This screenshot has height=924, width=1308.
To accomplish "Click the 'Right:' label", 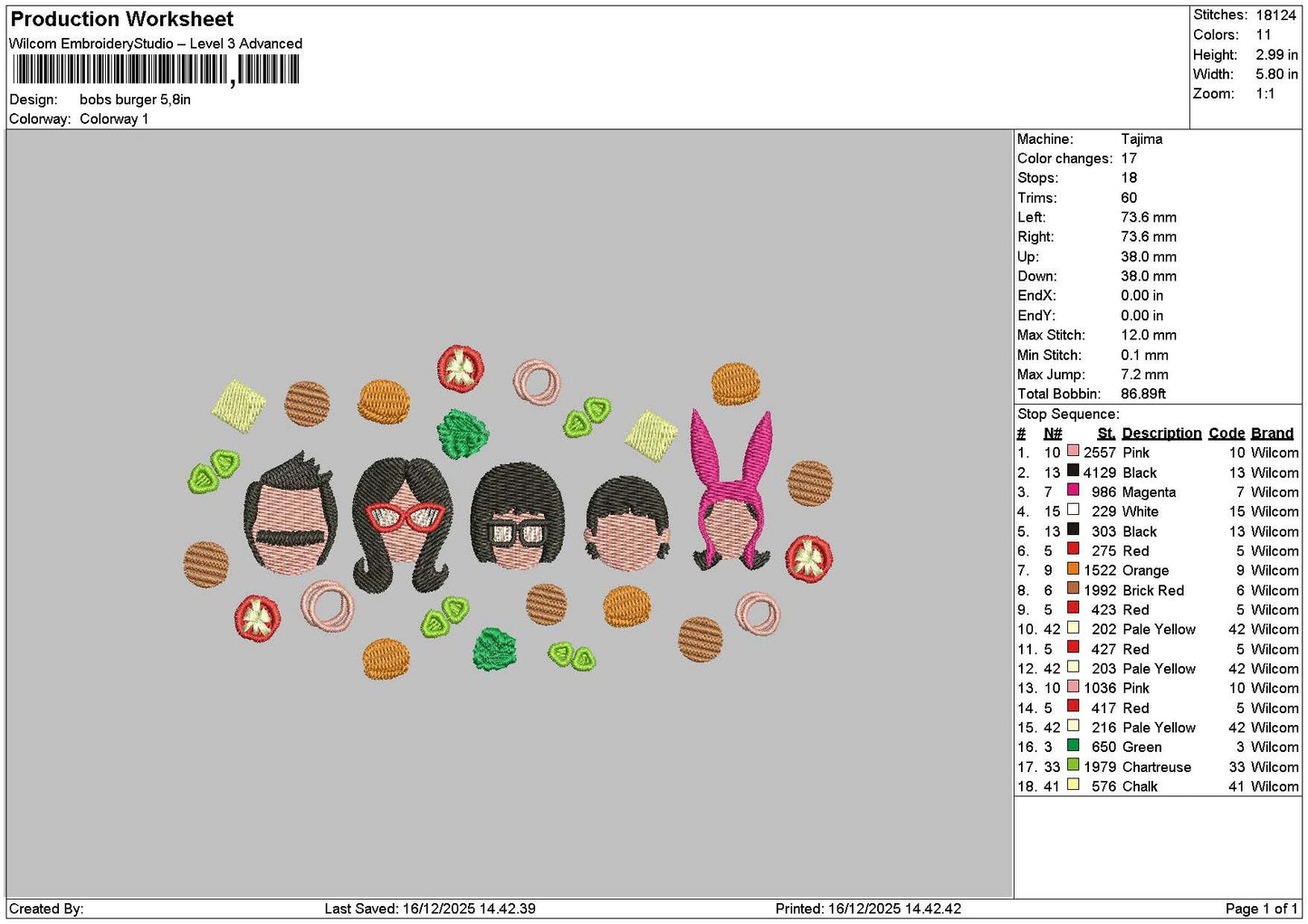I will [x=1036, y=236].
